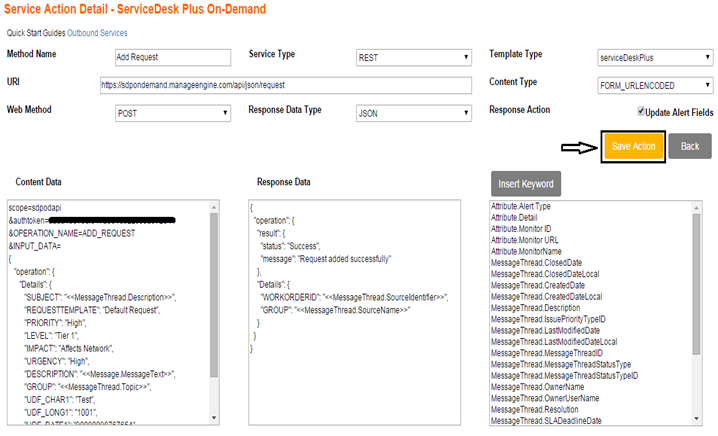
Task: Expand the Response Data Type dropdown
Action: (413, 113)
